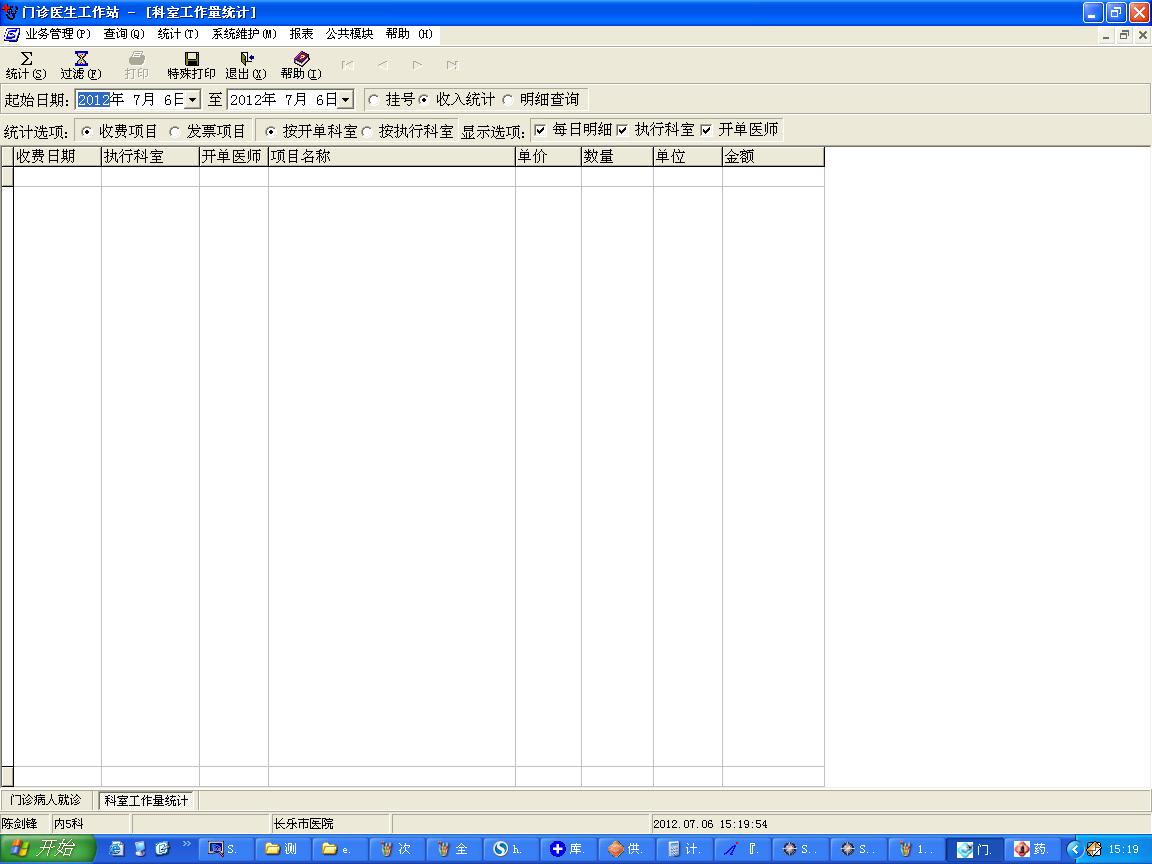Open 帮助(I) help book icon
The height and width of the screenshot is (864, 1152).
[x=301, y=59]
